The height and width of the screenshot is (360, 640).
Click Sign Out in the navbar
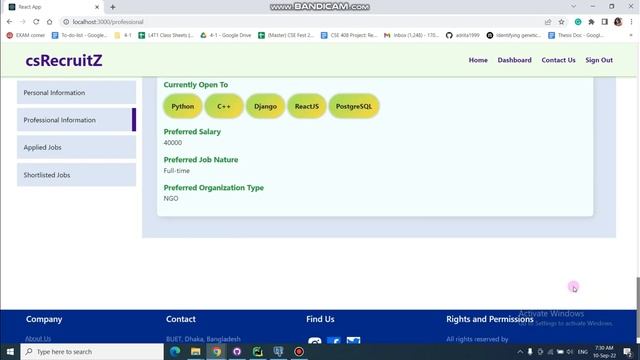(599, 60)
